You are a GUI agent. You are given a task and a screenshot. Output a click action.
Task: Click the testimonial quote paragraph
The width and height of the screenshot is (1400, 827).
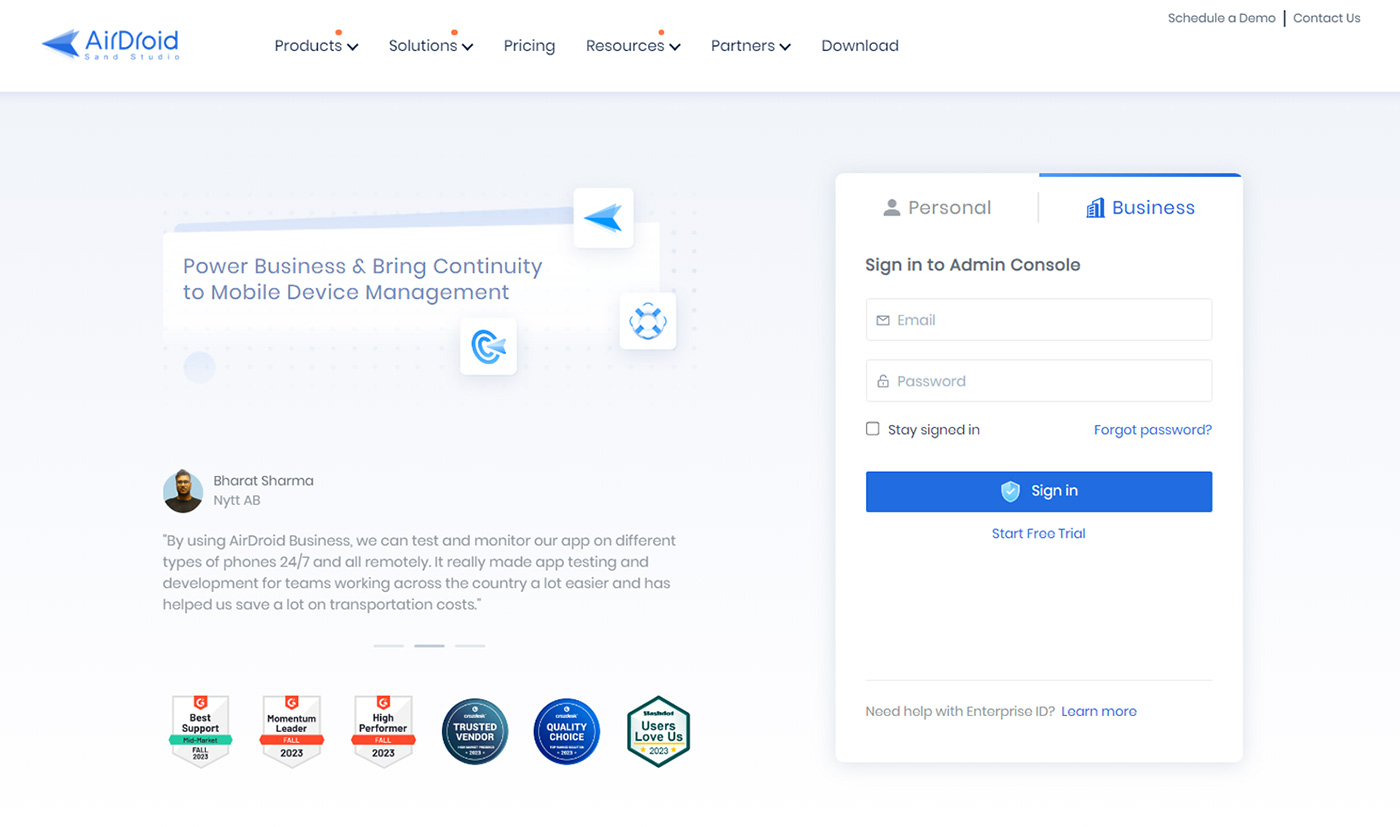420,573
